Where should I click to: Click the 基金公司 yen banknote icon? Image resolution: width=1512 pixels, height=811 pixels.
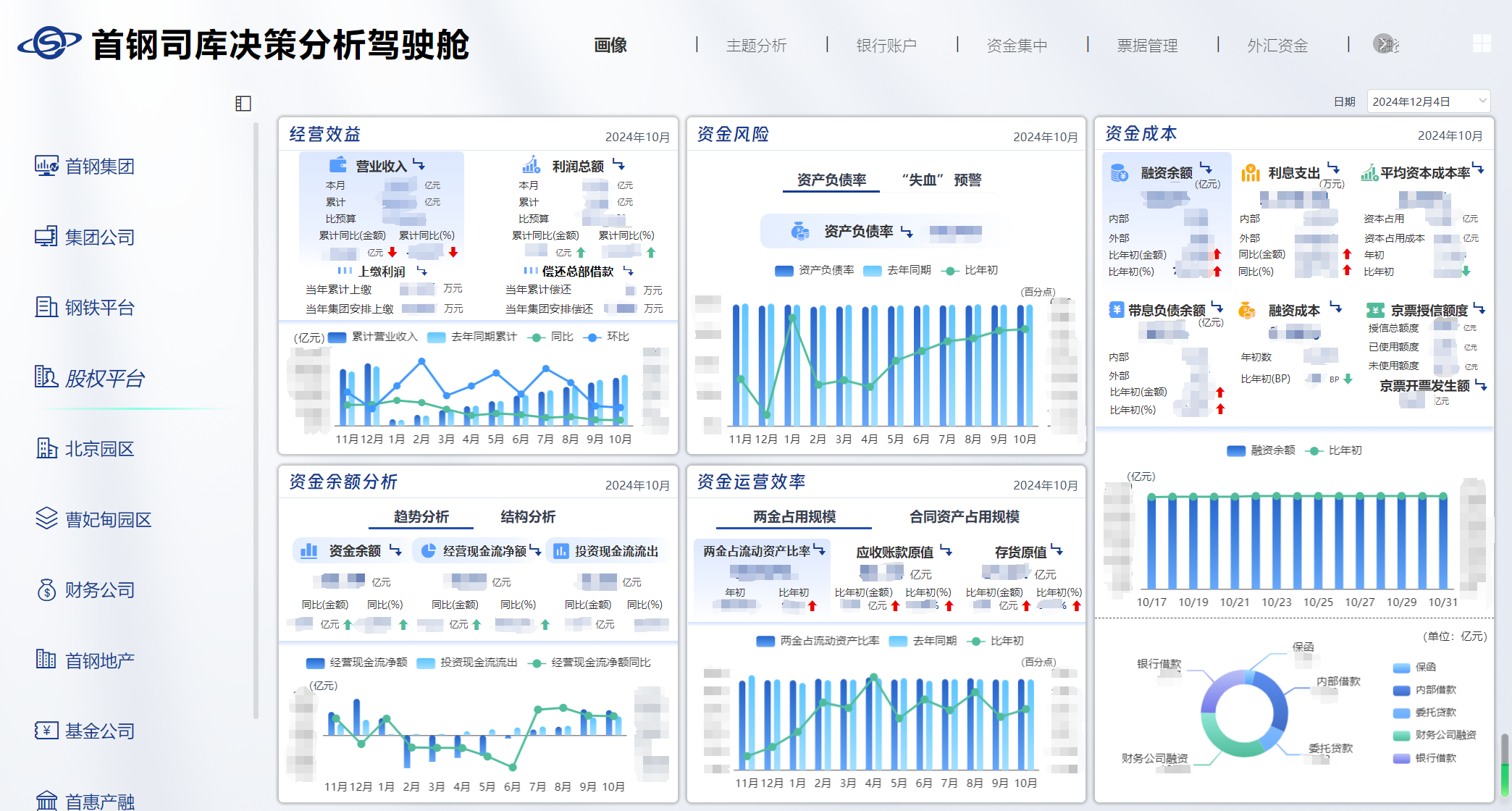click(46, 730)
